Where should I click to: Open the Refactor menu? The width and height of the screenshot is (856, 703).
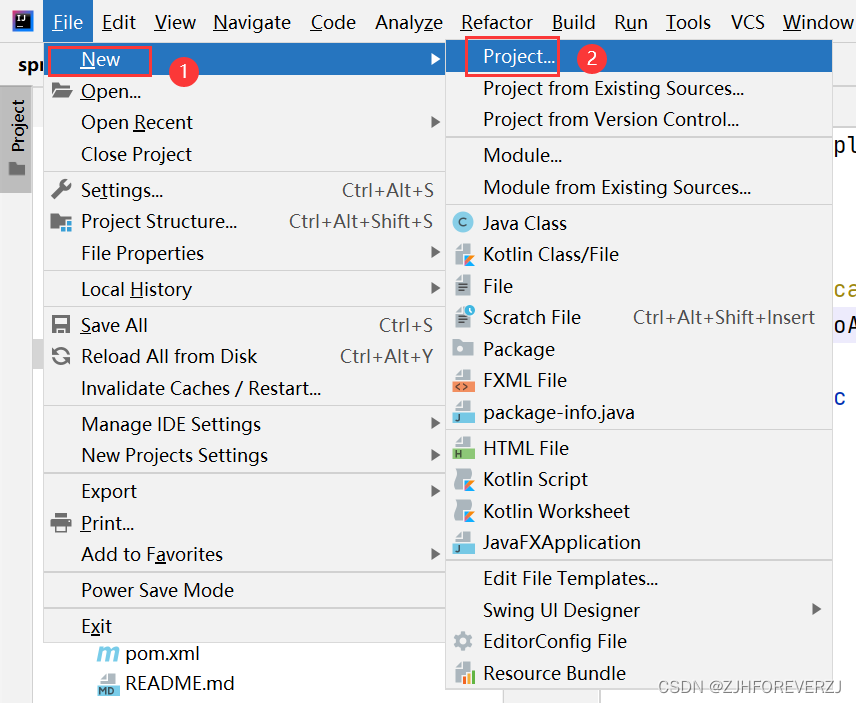tap(496, 22)
